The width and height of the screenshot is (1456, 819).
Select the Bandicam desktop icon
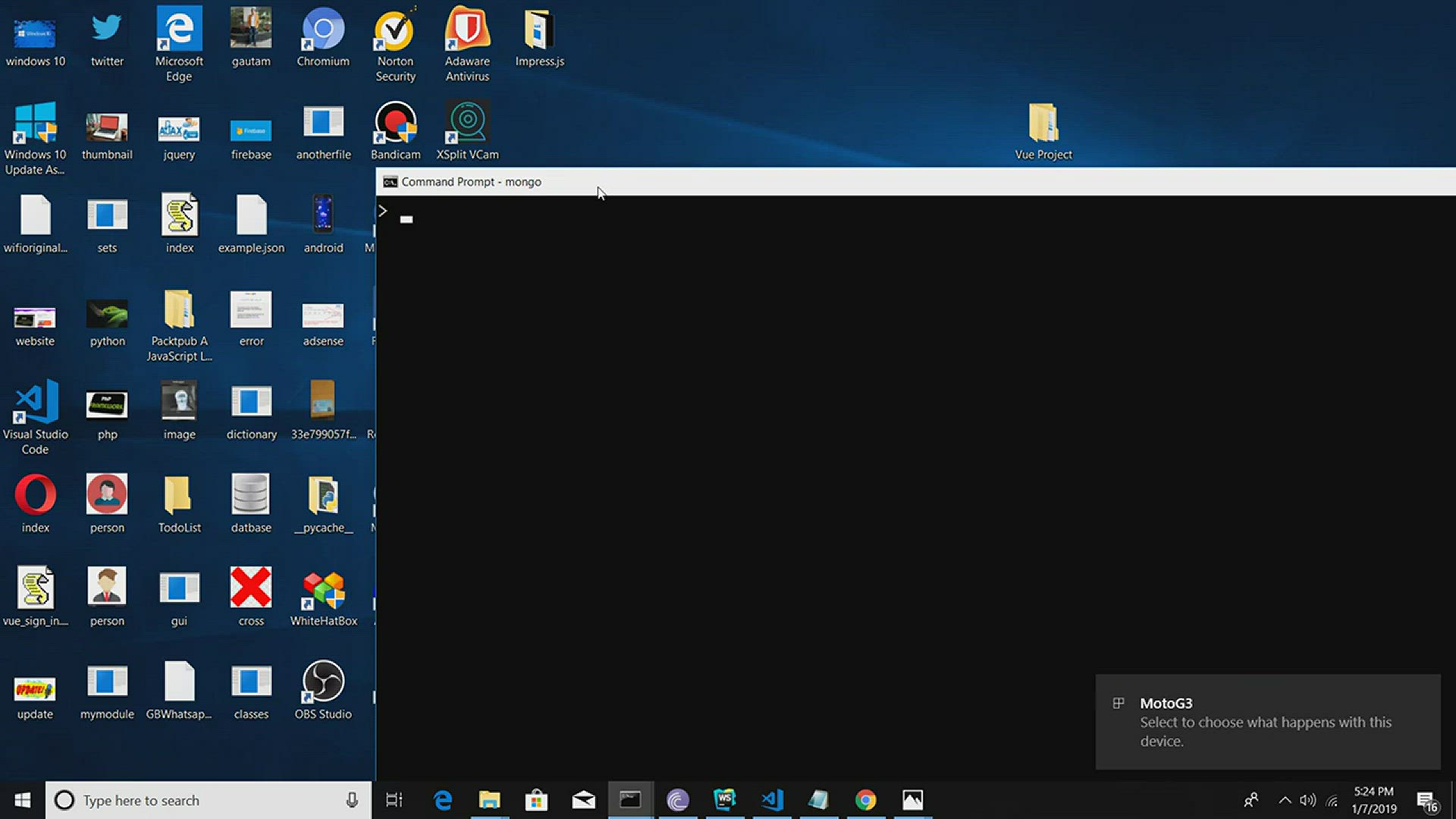click(395, 123)
